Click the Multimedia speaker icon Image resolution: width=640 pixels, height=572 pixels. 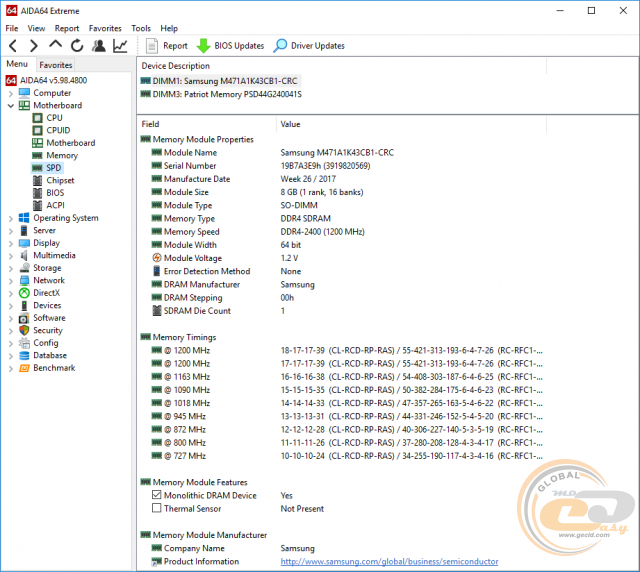pyautogui.click(x=24, y=256)
